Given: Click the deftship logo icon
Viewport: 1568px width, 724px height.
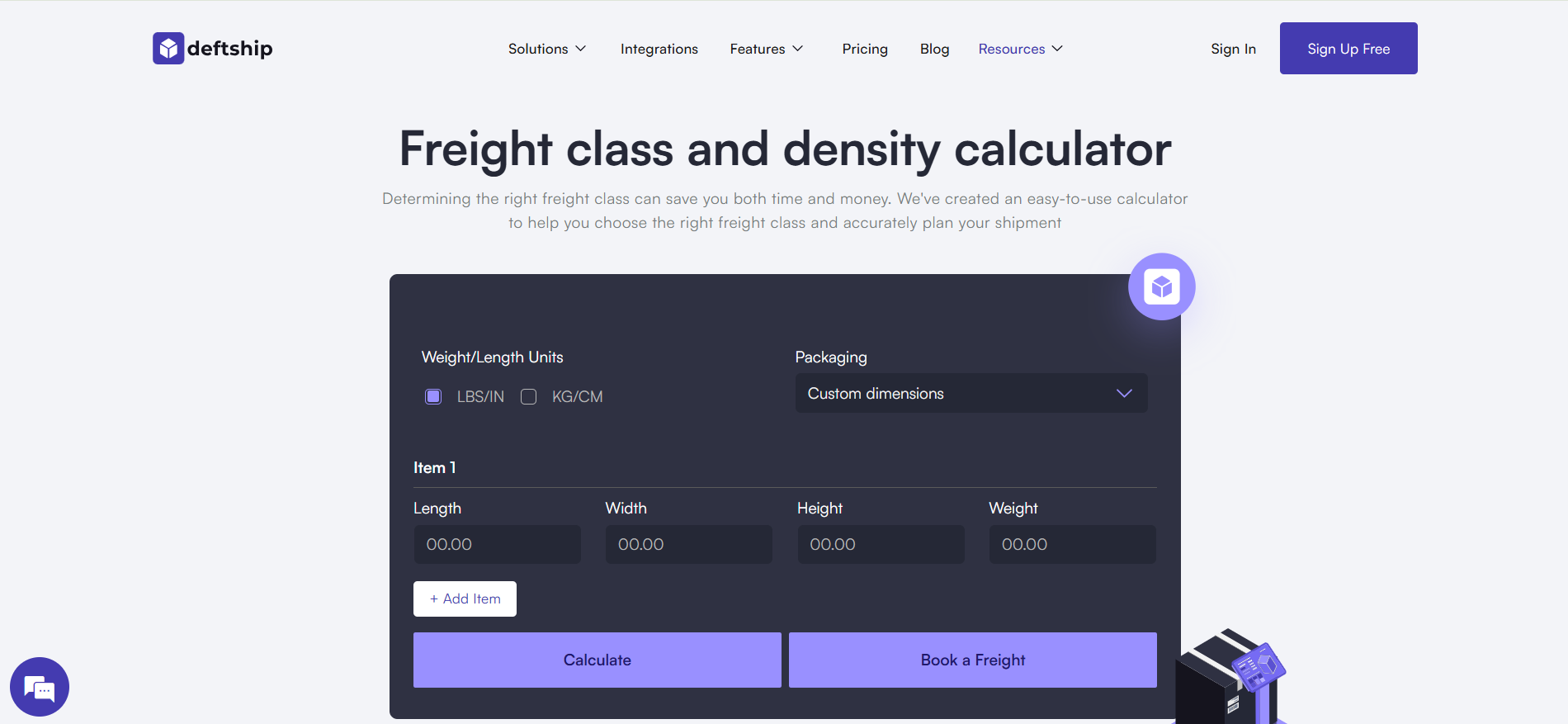Looking at the screenshot, I should [168, 48].
